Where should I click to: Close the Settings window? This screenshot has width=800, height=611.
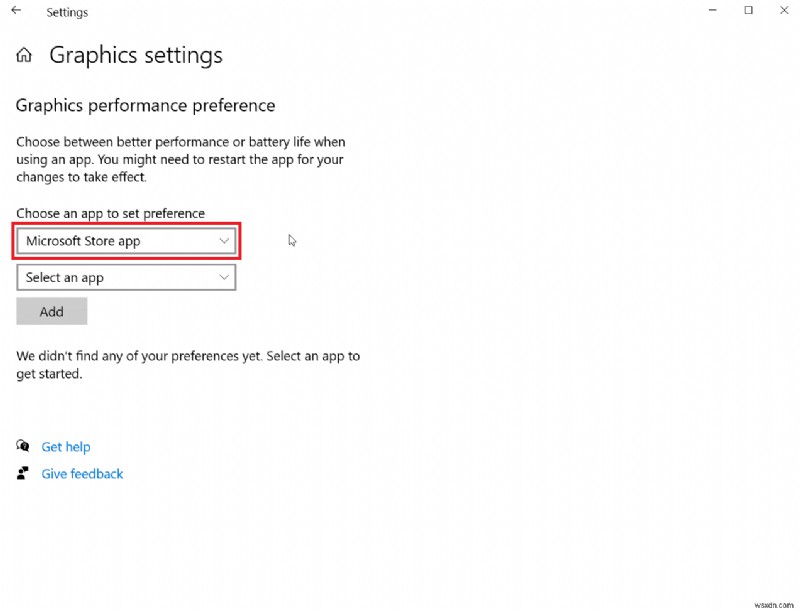(784, 10)
